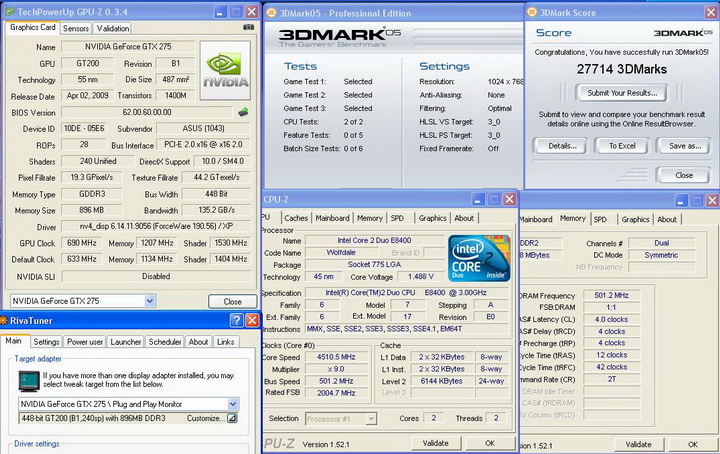720x454 pixels.
Task: Click the Intel Core 2 Duo logo in CPU-Z
Action: coord(479,258)
